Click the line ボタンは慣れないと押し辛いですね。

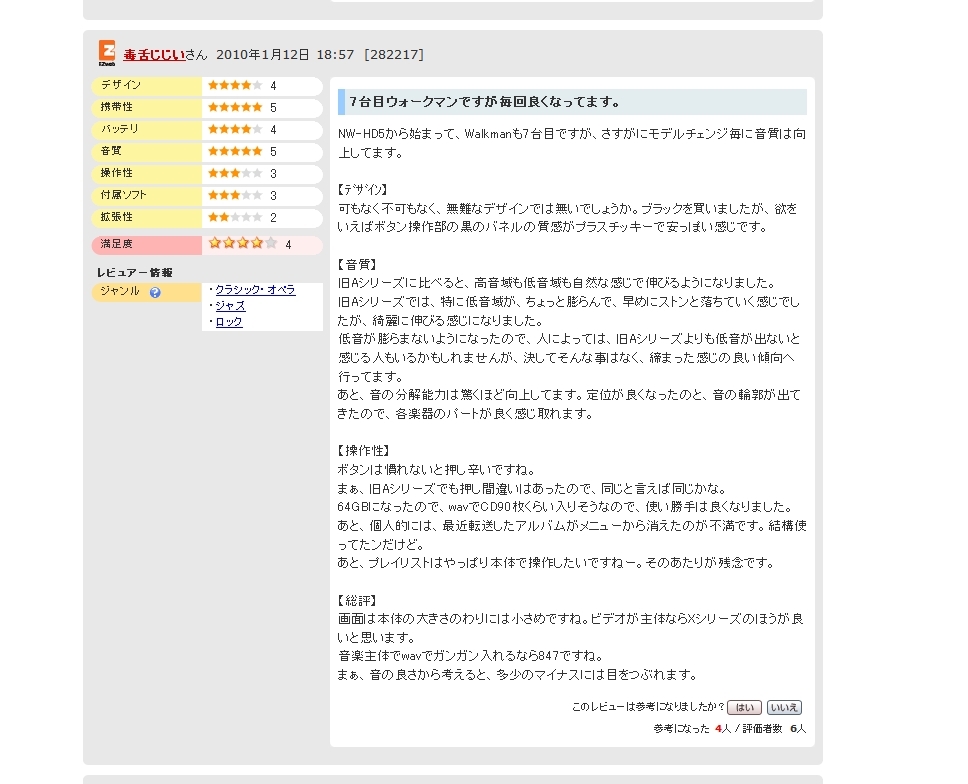[x=436, y=470]
